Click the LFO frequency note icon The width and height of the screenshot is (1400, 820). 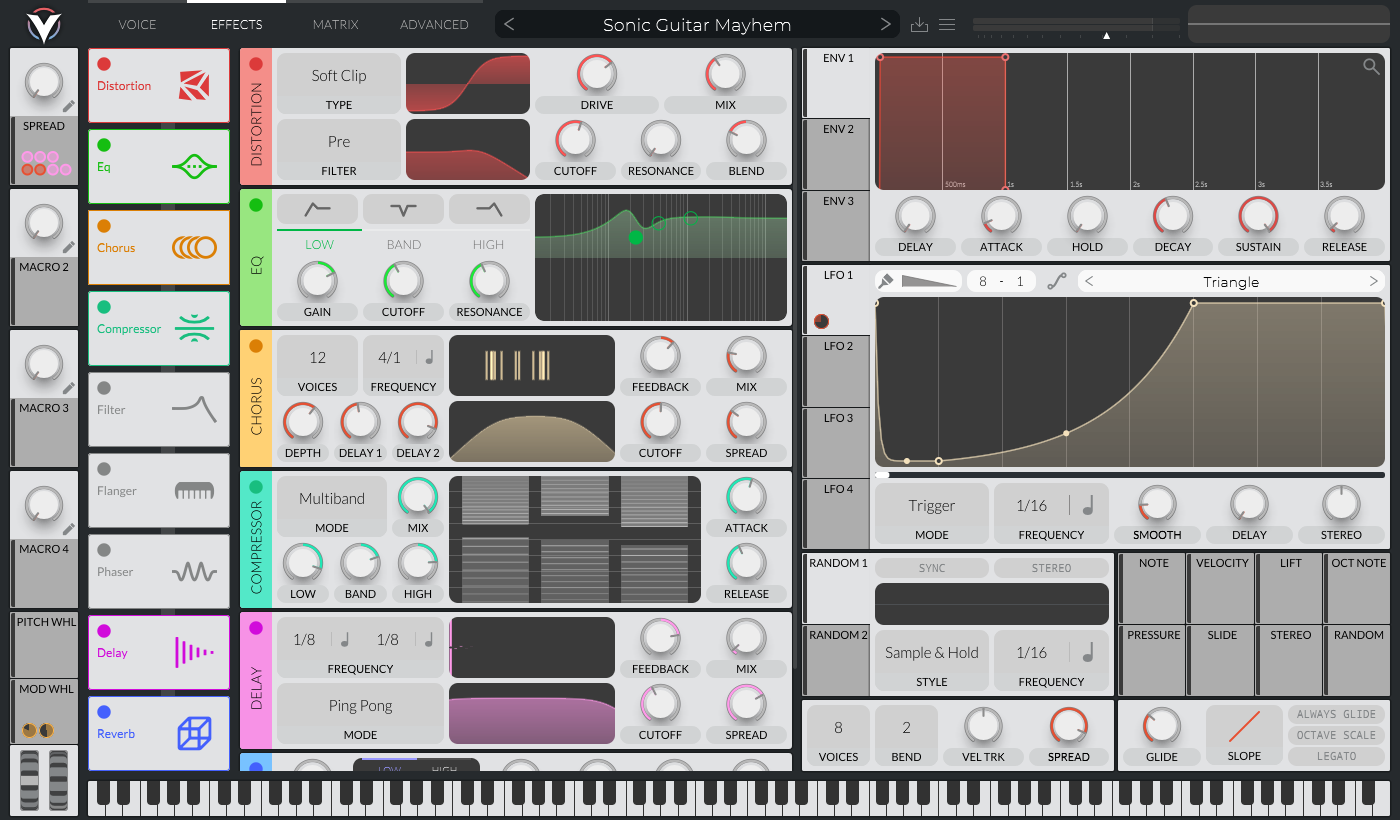tap(1088, 505)
